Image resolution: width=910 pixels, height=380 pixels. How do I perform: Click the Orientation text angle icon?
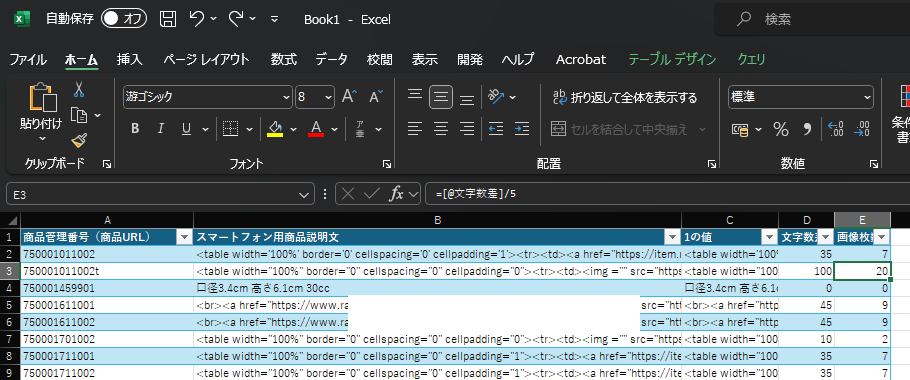coord(496,97)
